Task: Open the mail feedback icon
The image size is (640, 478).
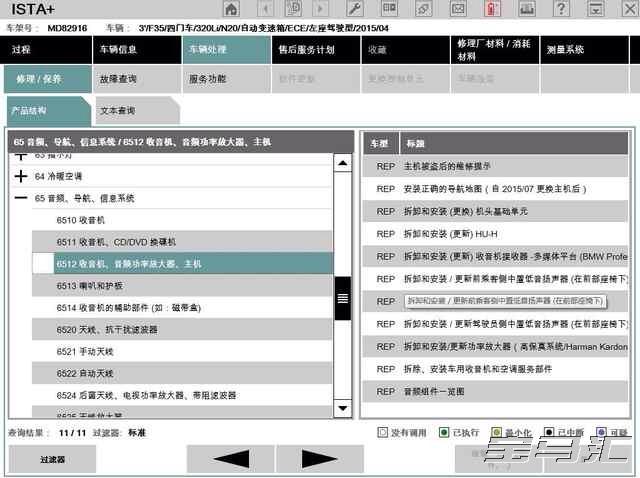Action: coord(458,9)
